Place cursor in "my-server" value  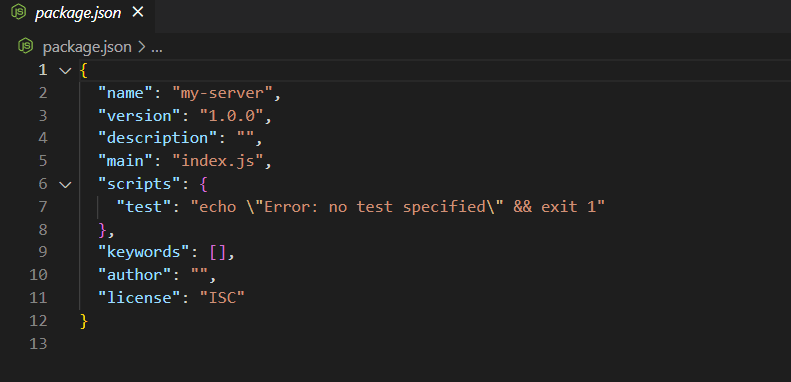tap(222, 93)
